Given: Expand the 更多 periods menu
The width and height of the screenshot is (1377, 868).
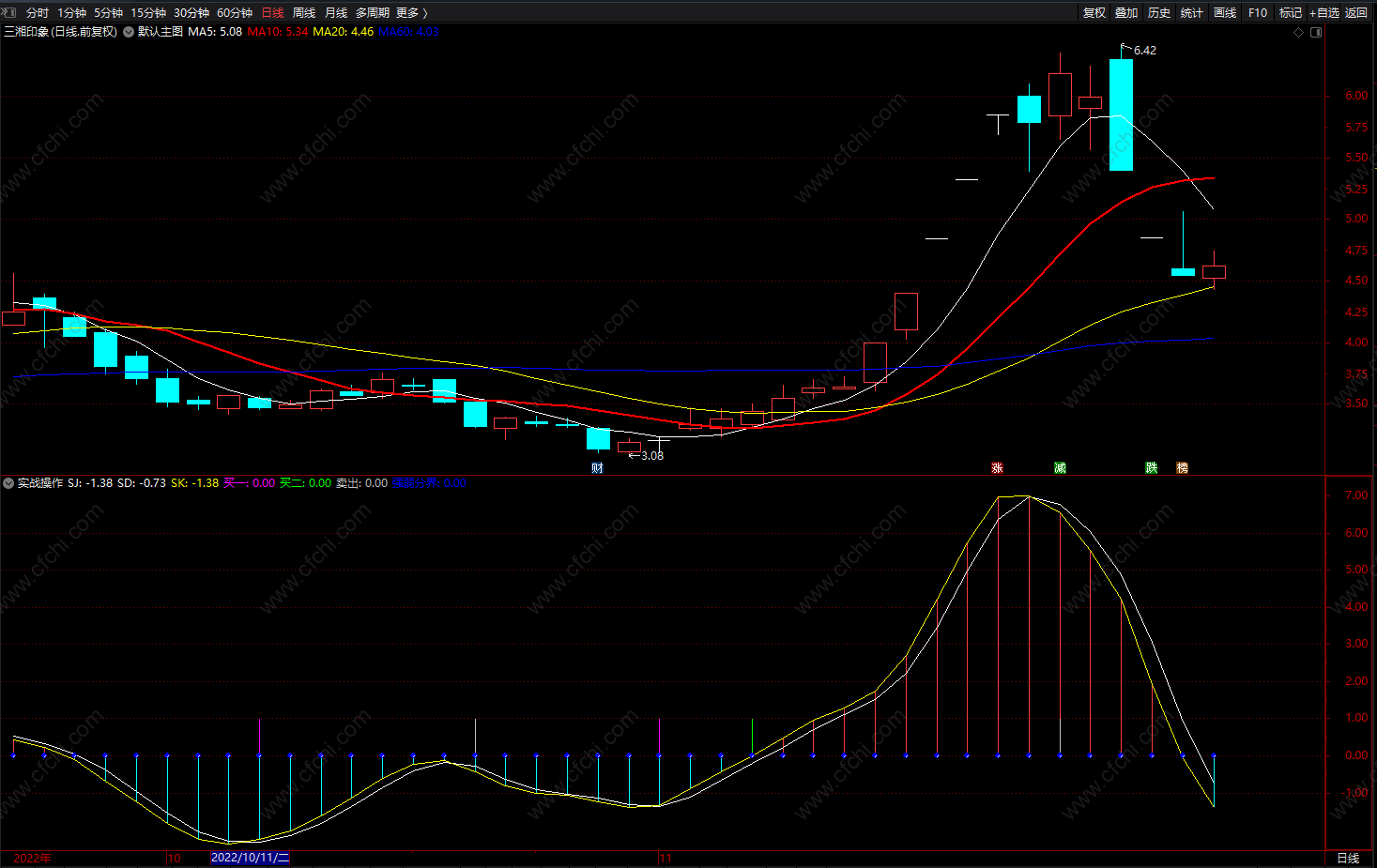Looking at the screenshot, I should tap(411, 12).
